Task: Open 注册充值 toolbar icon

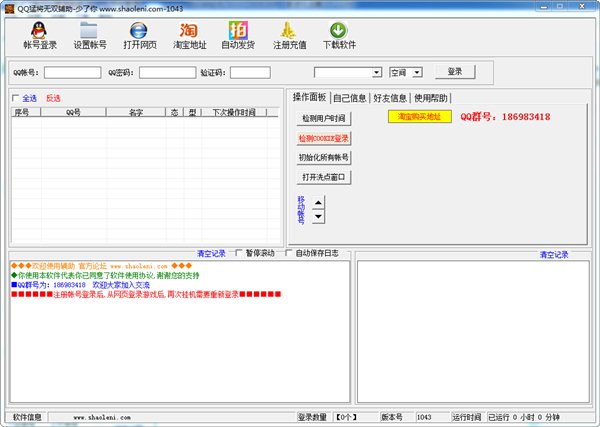Action: pyautogui.click(x=288, y=29)
